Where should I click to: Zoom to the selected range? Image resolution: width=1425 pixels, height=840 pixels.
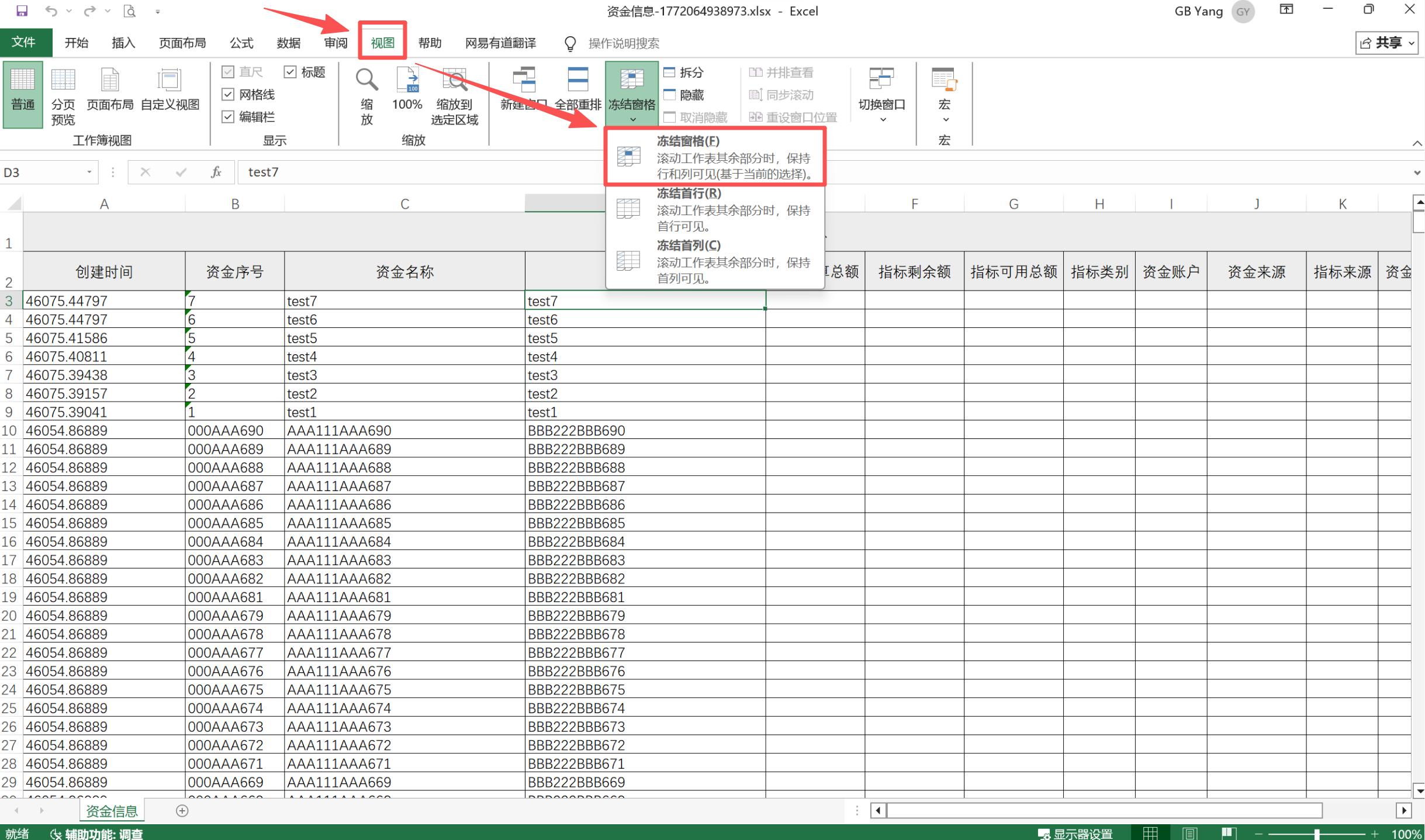(x=455, y=95)
